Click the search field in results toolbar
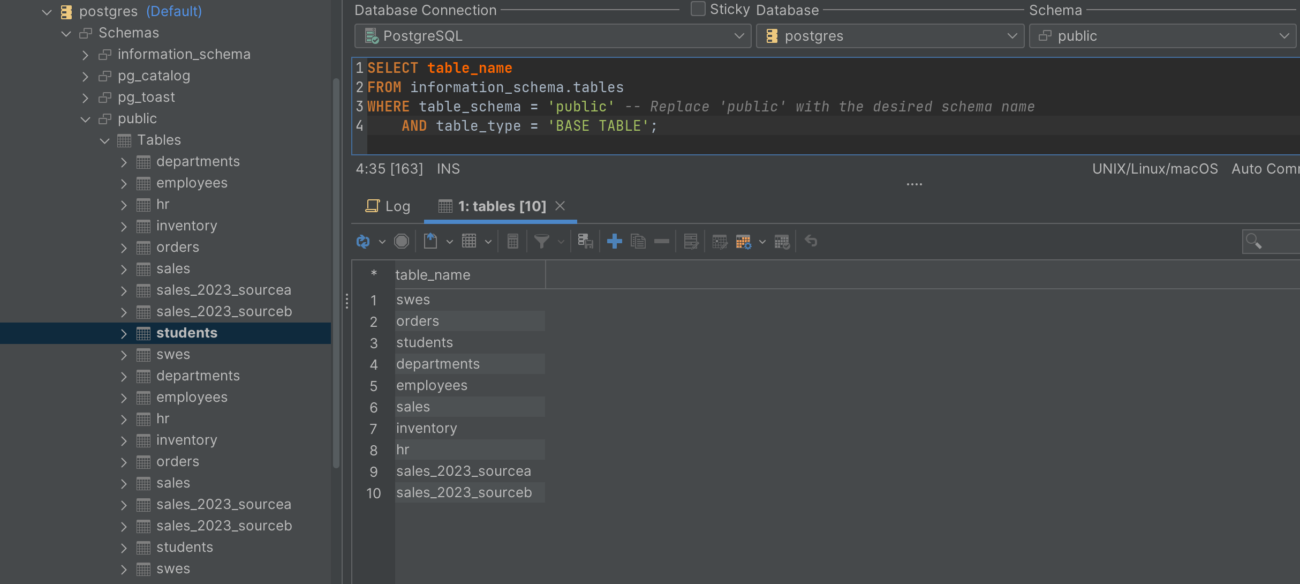 pyautogui.click(x=1280, y=241)
